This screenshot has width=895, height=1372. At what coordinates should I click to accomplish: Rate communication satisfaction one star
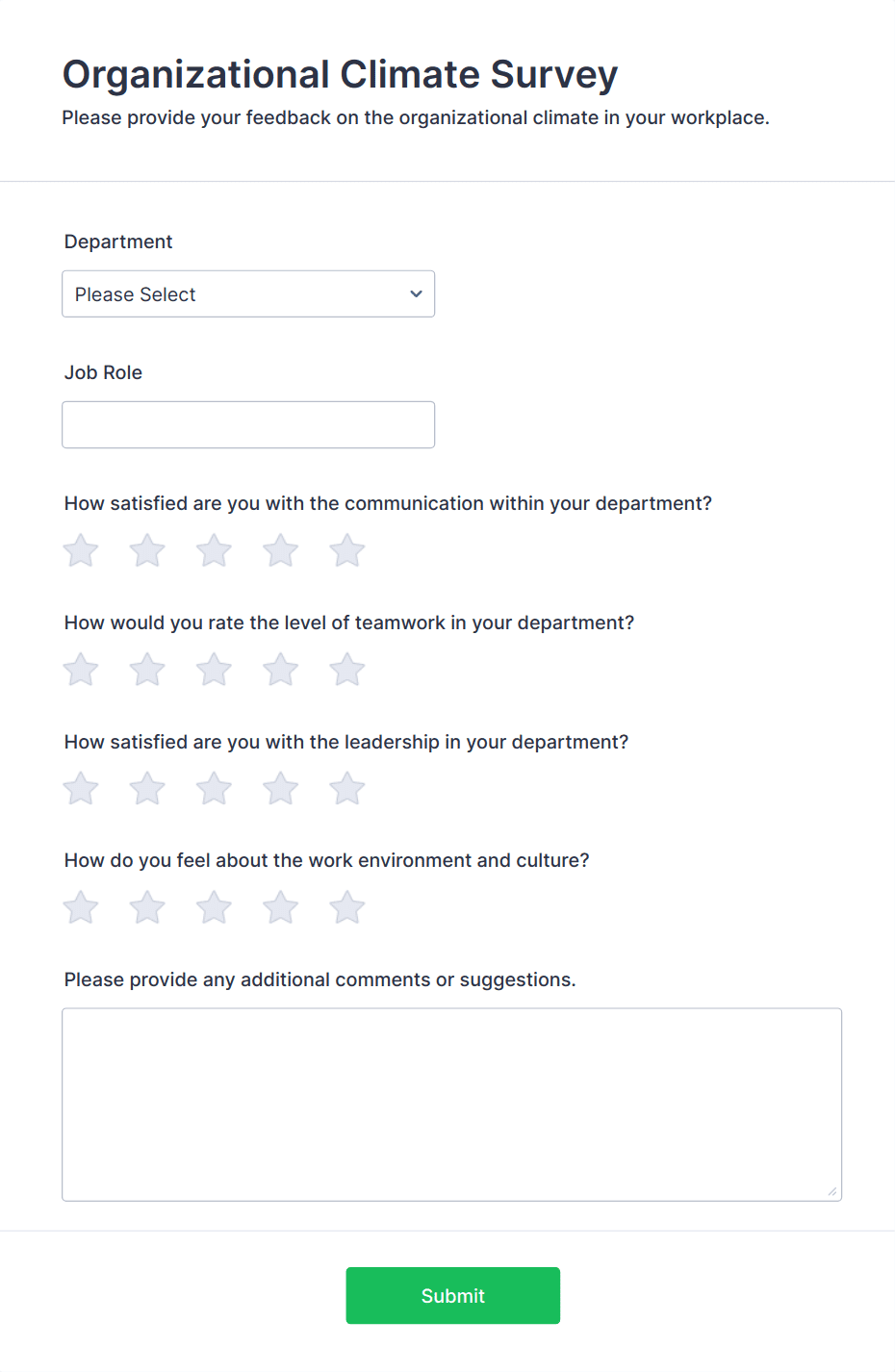[x=81, y=551]
